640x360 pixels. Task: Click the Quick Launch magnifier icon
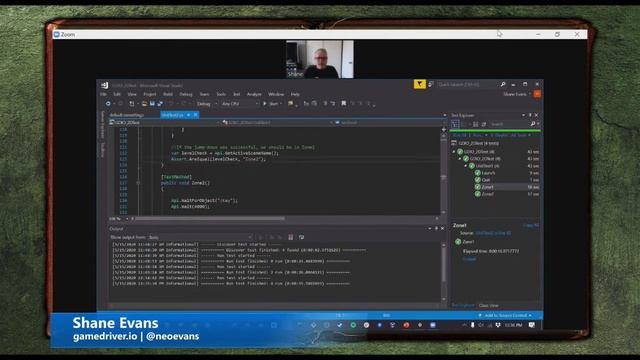click(x=503, y=84)
